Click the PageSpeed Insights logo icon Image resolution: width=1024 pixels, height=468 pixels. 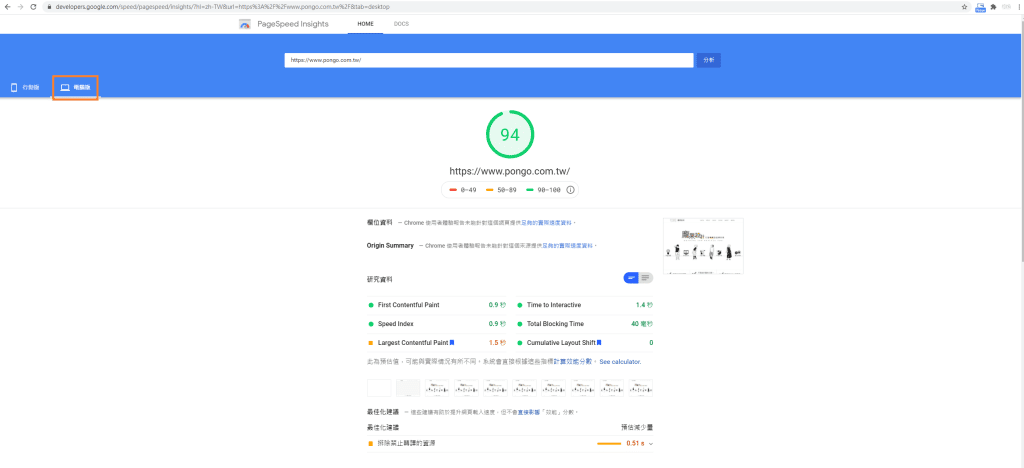[245, 24]
